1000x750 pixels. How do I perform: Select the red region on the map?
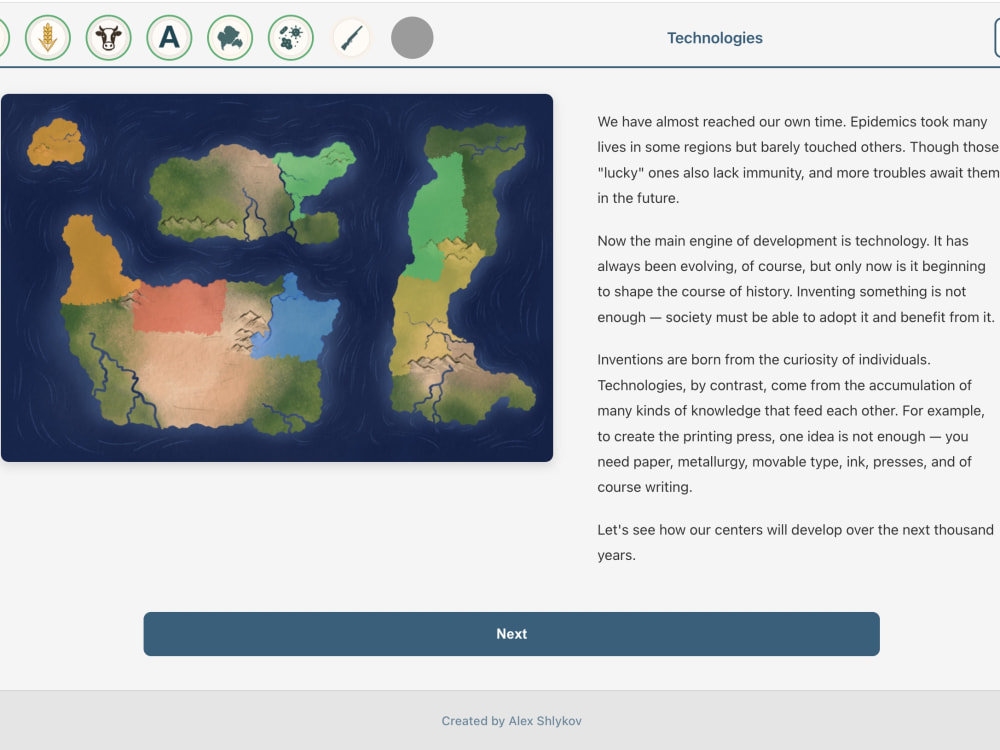point(180,306)
